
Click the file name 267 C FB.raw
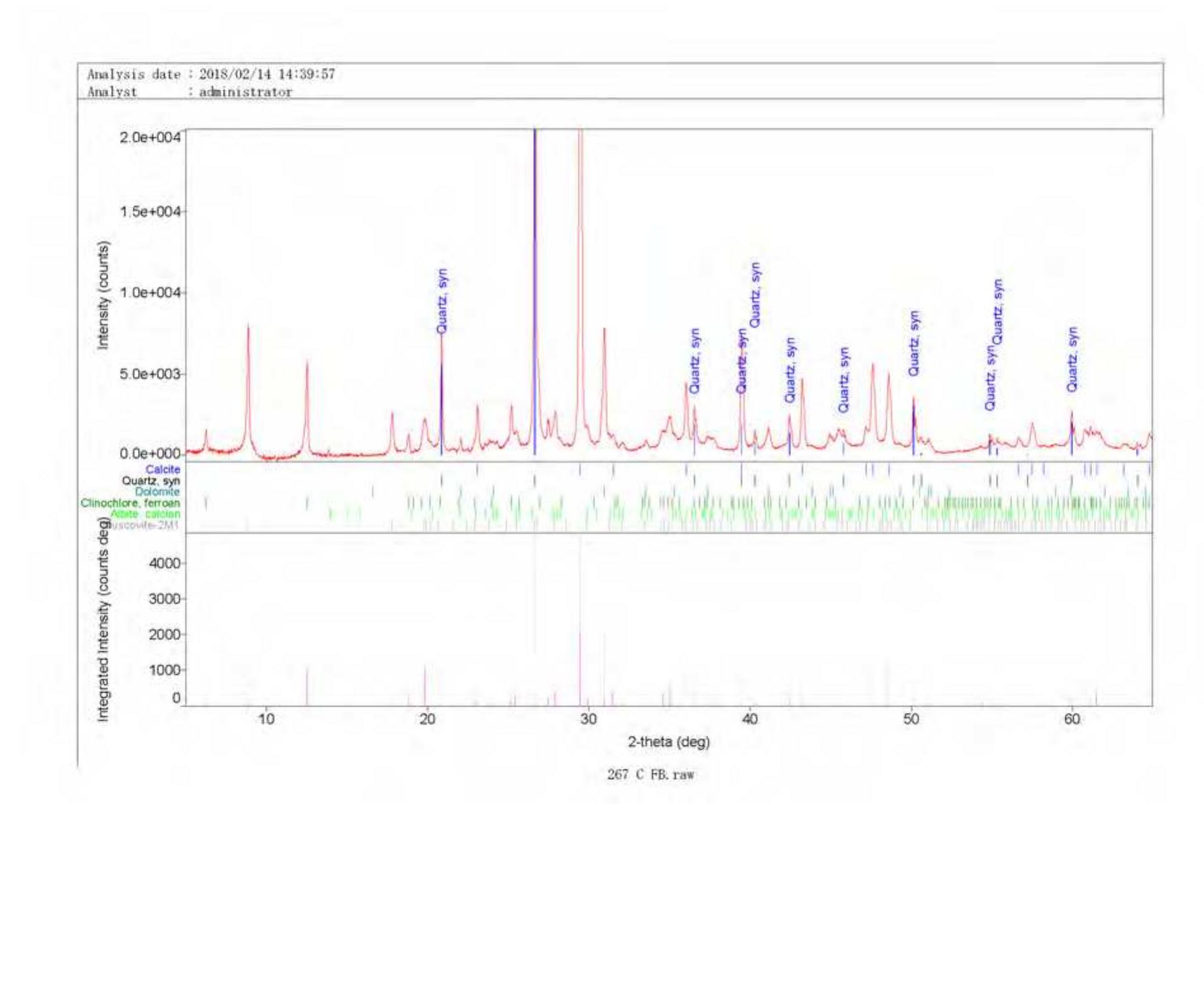(x=650, y=774)
